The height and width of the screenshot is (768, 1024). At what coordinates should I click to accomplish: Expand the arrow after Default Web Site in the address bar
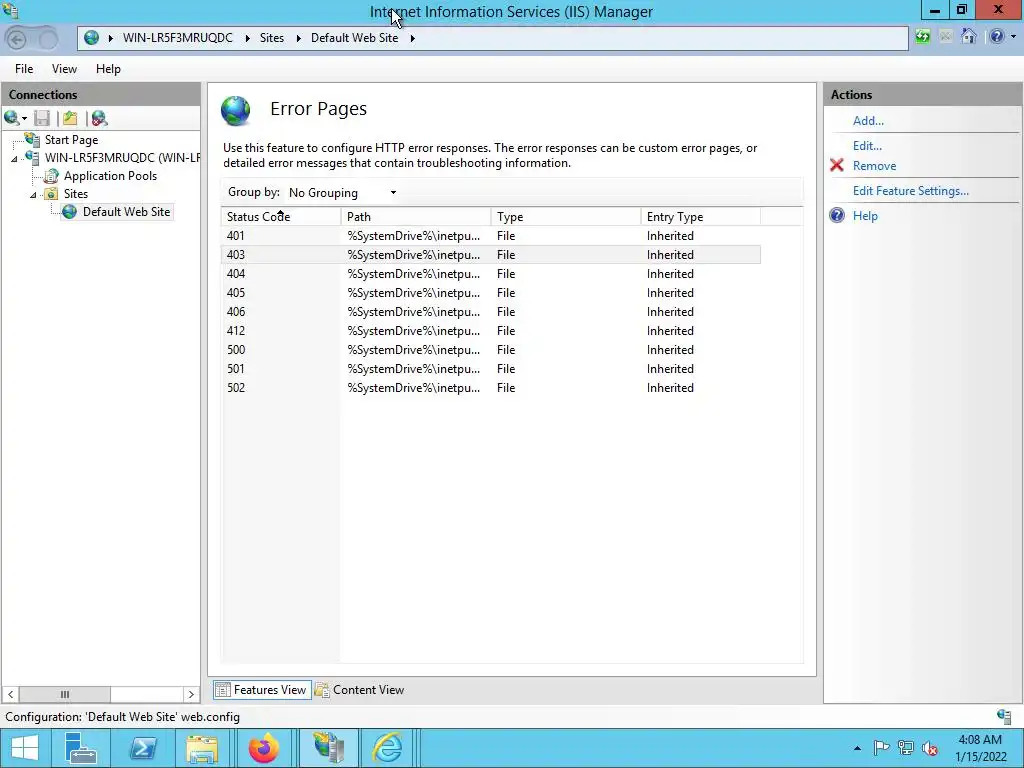tap(412, 38)
